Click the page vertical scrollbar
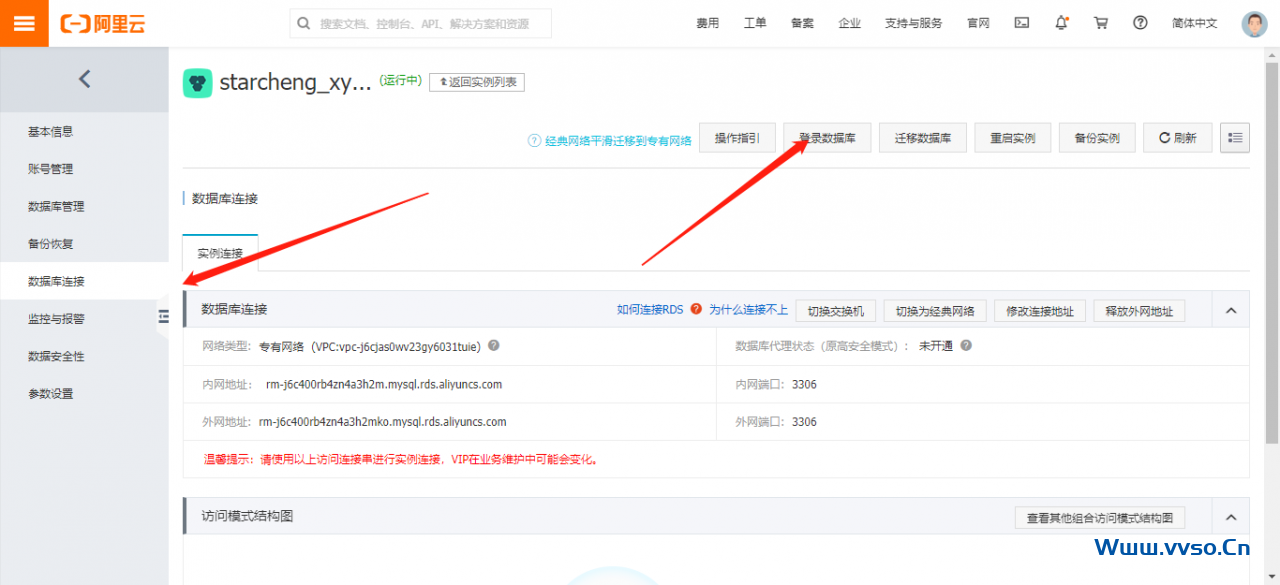The height and width of the screenshot is (585, 1280). click(1272, 250)
